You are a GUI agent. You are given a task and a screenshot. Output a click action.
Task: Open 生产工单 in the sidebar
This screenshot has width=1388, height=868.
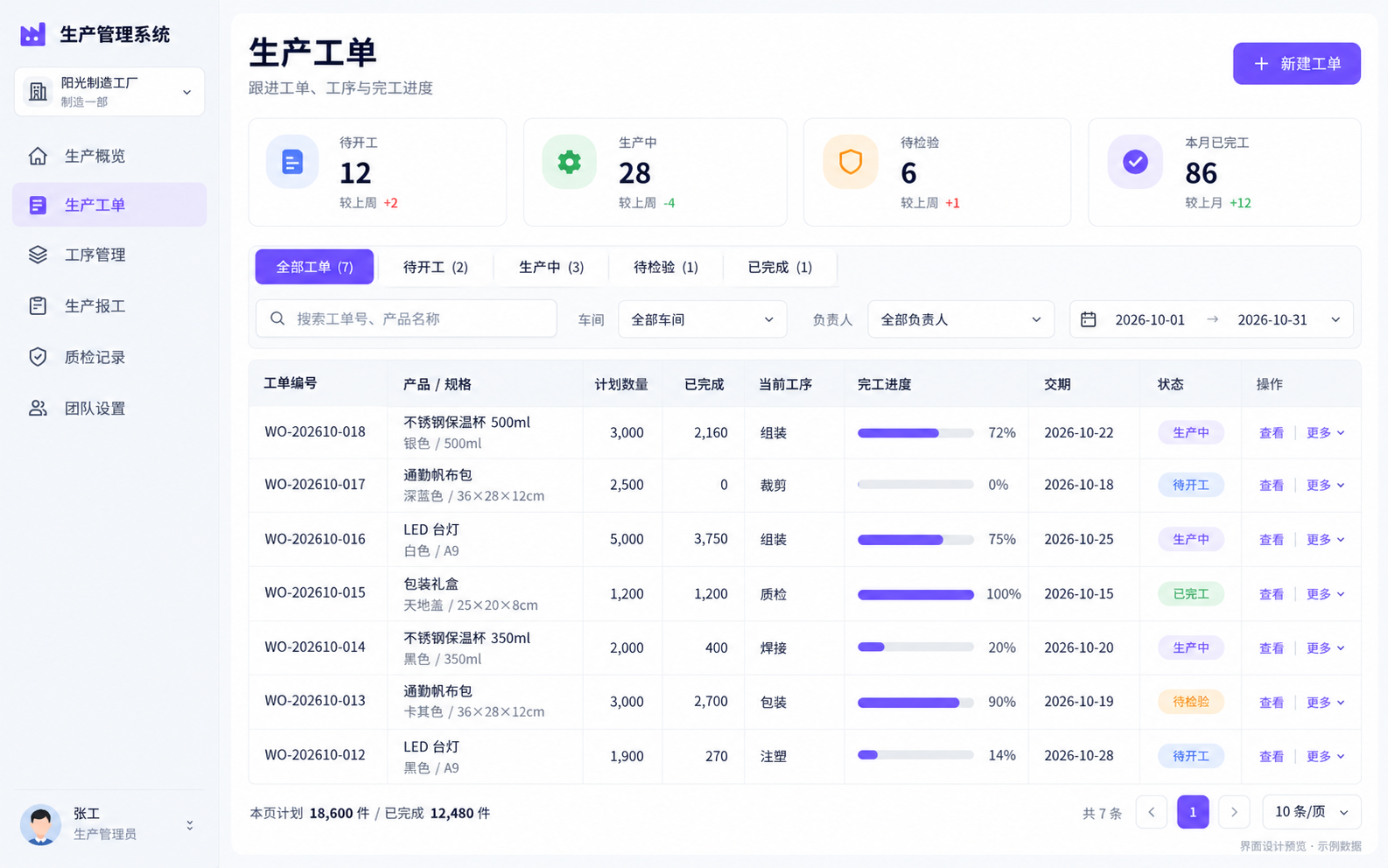(x=109, y=205)
